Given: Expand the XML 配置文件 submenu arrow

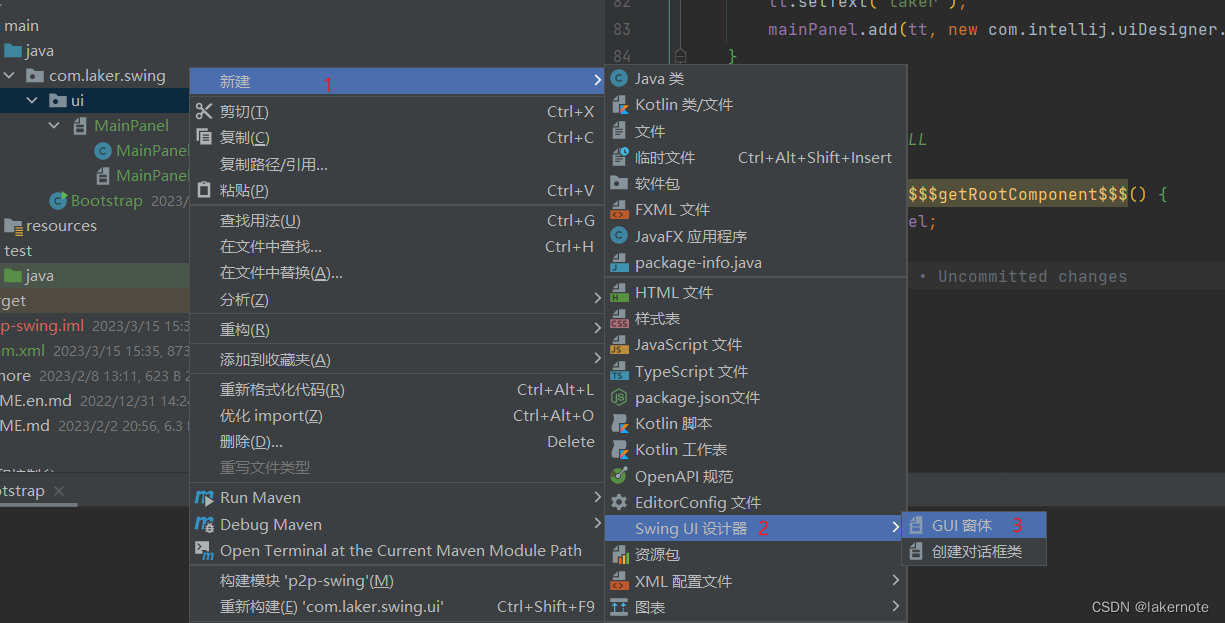Looking at the screenshot, I should click(x=895, y=581).
